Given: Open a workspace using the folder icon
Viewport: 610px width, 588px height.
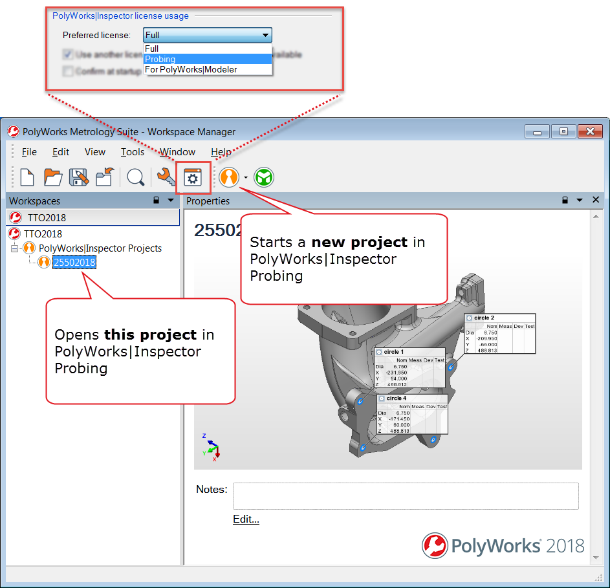Looking at the screenshot, I should (x=53, y=177).
